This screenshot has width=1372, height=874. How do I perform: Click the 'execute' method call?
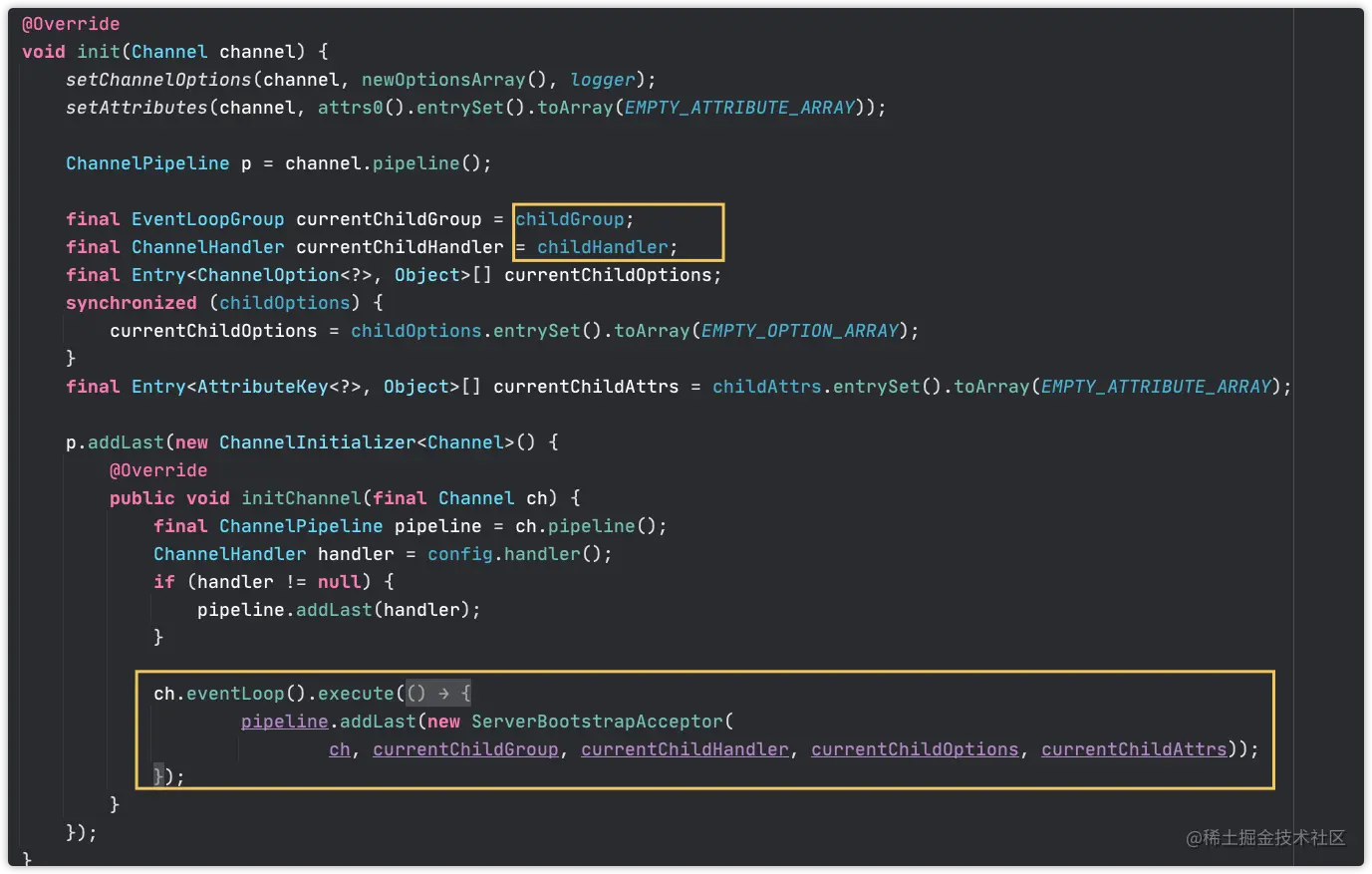click(x=357, y=694)
